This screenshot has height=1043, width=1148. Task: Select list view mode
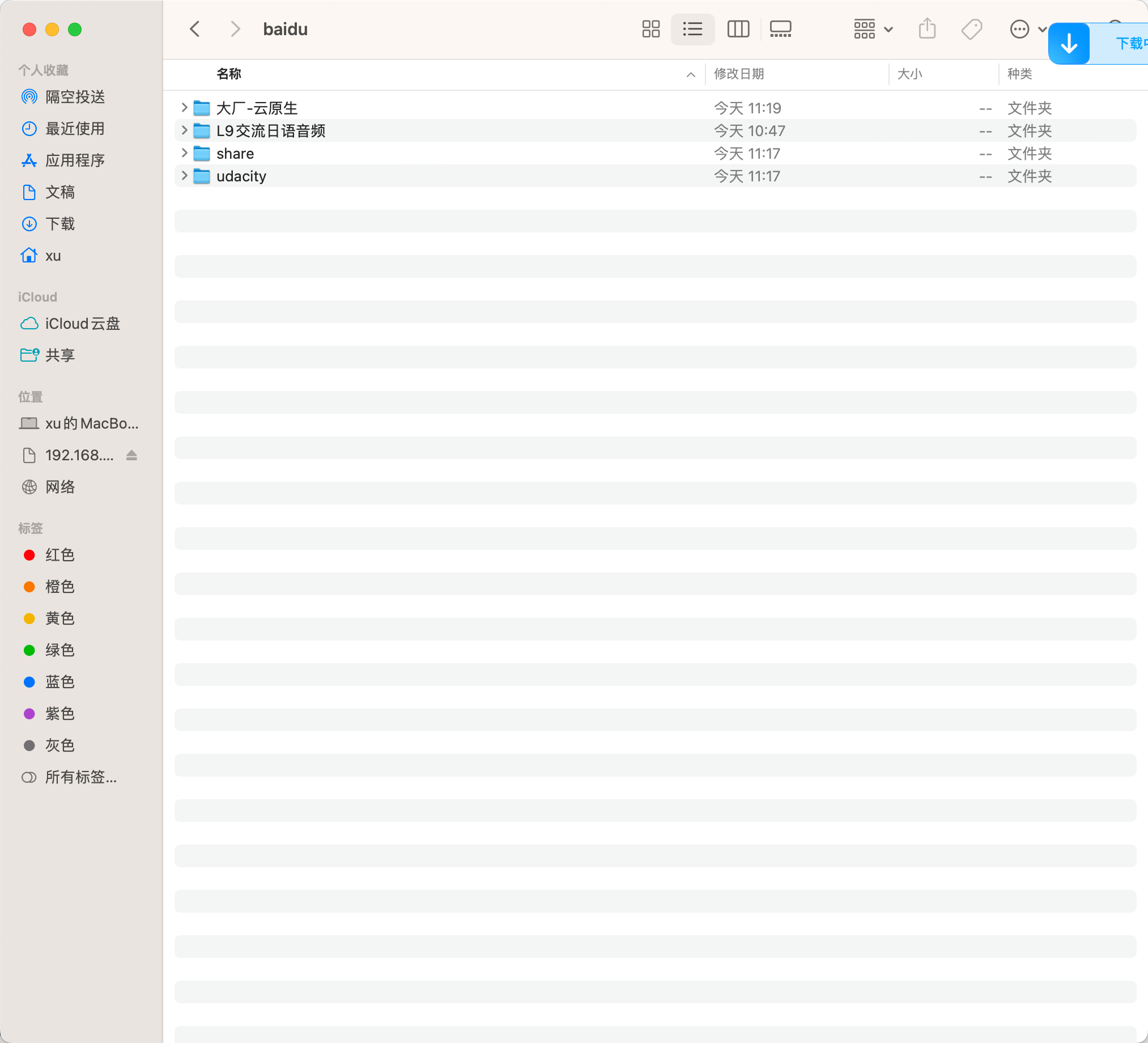point(692,29)
